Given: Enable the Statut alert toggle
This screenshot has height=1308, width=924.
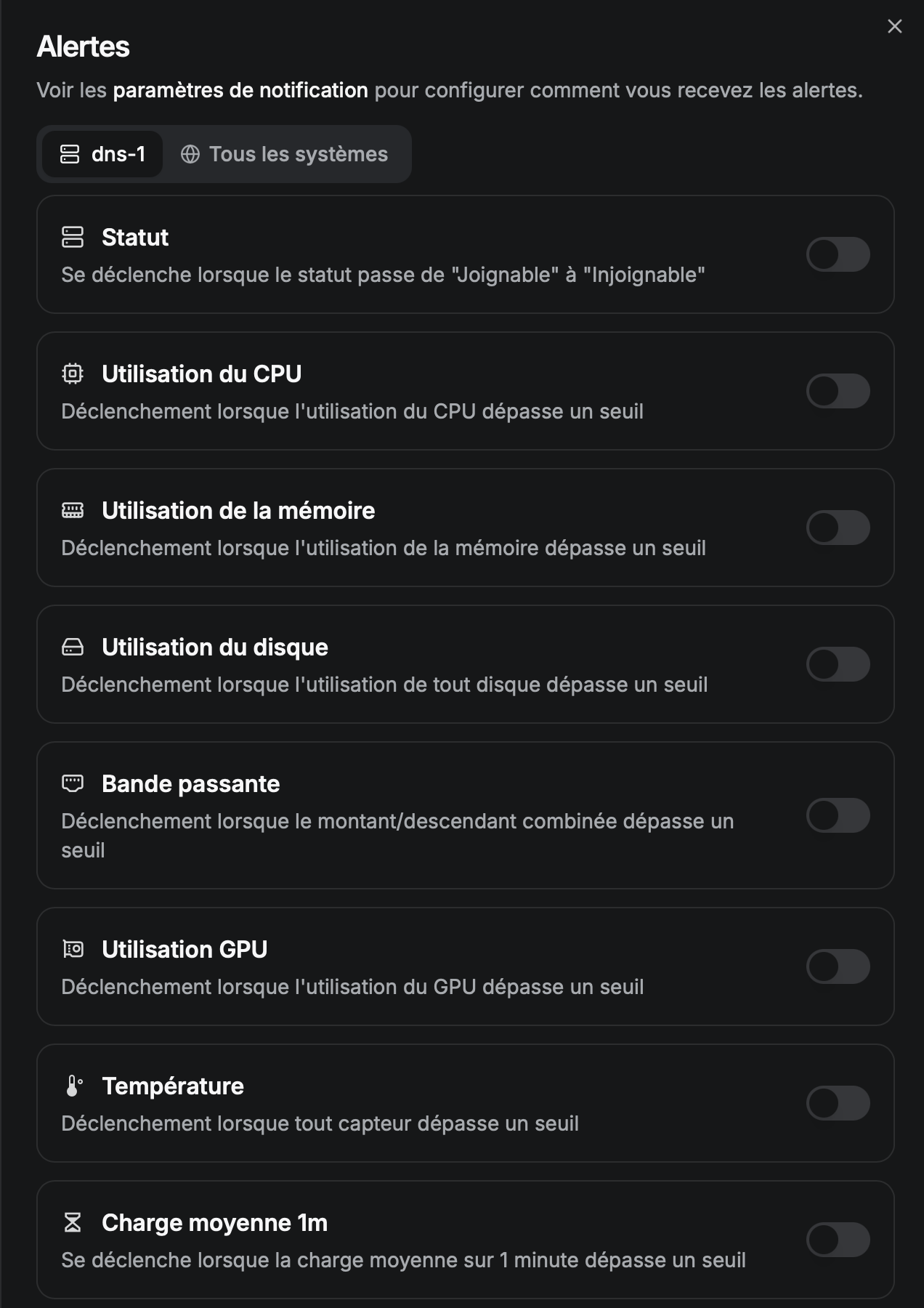Looking at the screenshot, I should click(838, 254).
